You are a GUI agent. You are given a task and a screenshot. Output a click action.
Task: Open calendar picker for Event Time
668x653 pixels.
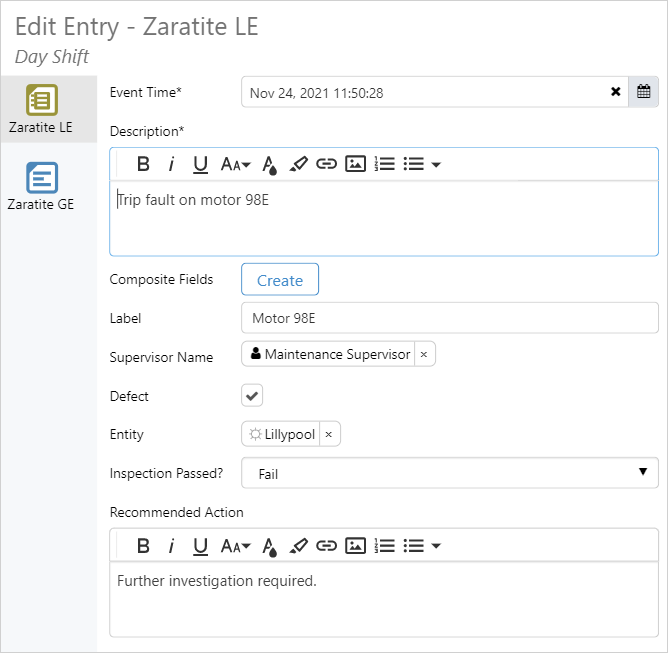(644, 93)
